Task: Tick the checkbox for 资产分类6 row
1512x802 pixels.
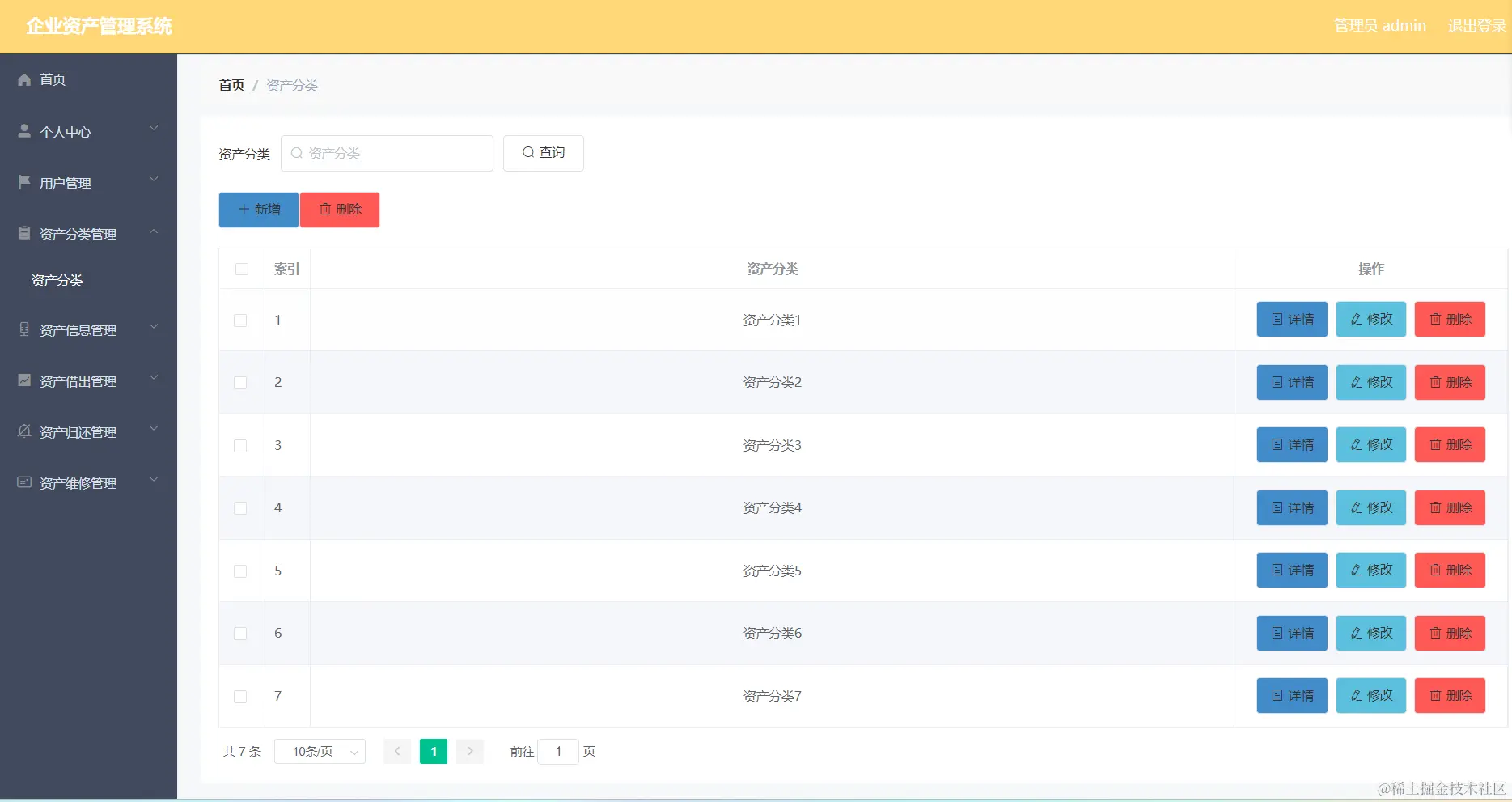Action: tap(240, 634)
